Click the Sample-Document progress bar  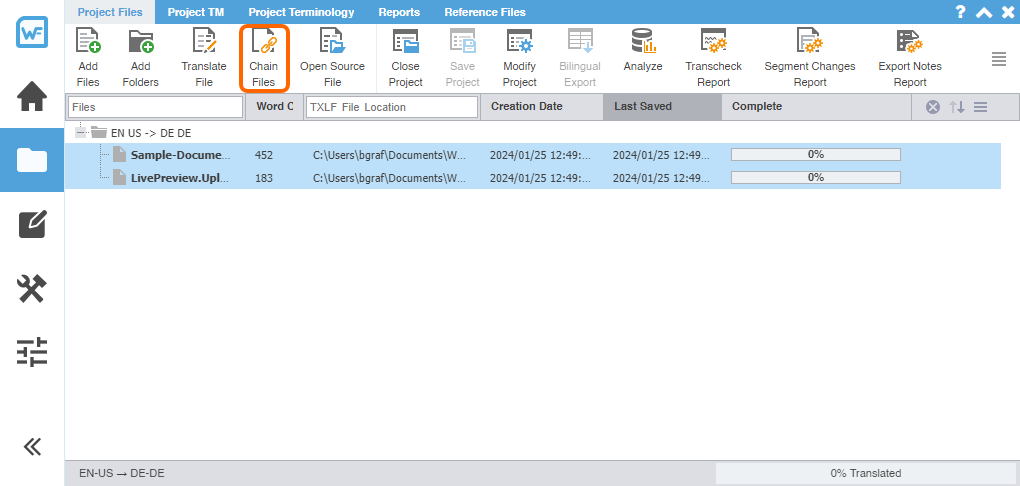point(815,155)
